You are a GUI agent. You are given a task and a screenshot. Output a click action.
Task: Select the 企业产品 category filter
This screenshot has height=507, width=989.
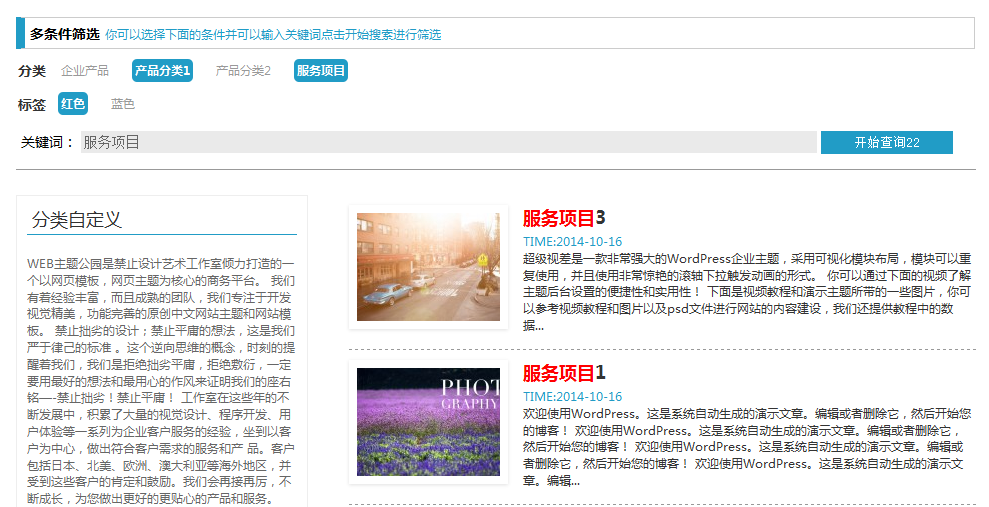click(85, 71)
